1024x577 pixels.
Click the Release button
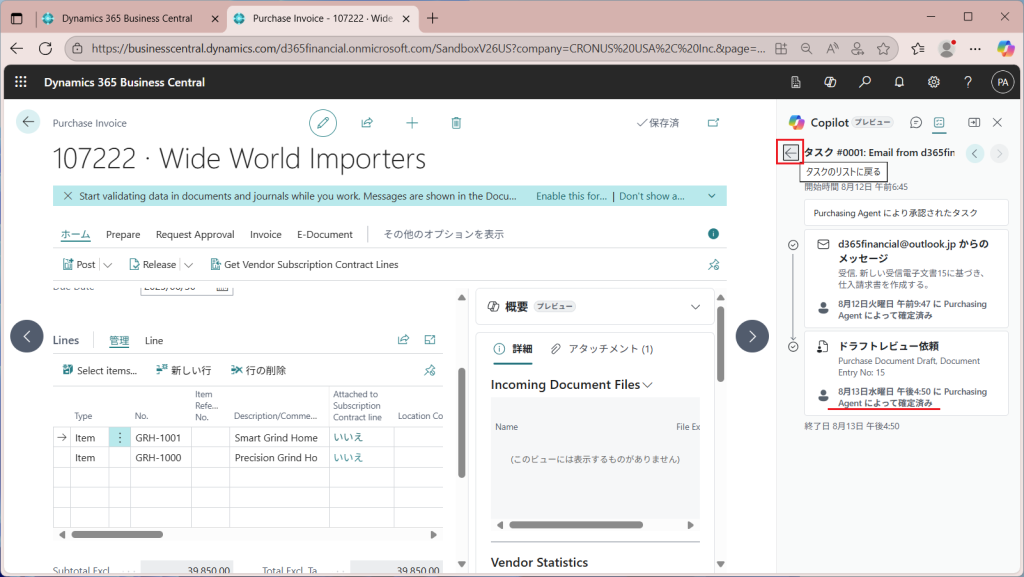pyautogui.click(x=153, y=264)
